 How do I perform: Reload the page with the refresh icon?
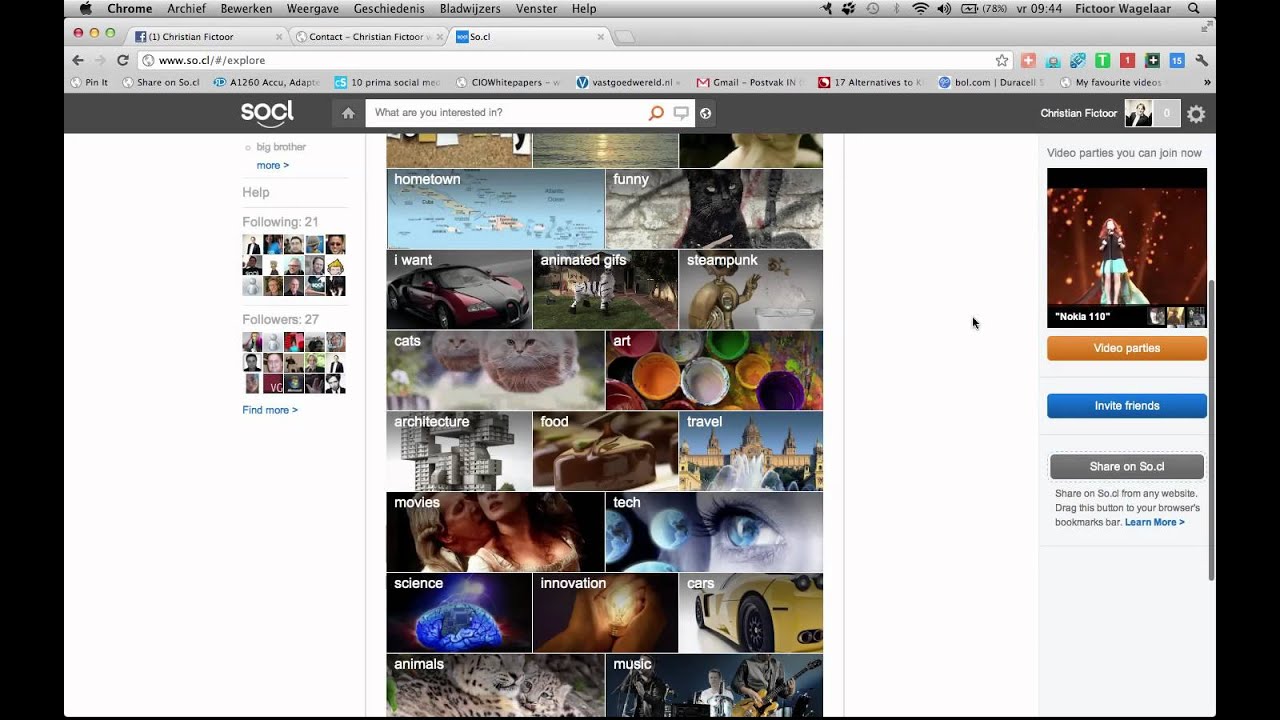[122, 60]
